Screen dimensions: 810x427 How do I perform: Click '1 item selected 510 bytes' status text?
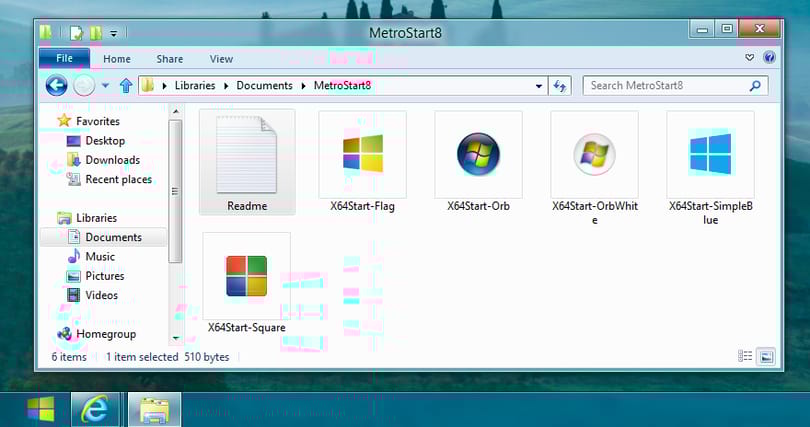pyautogui.click(x=168, y=357)
